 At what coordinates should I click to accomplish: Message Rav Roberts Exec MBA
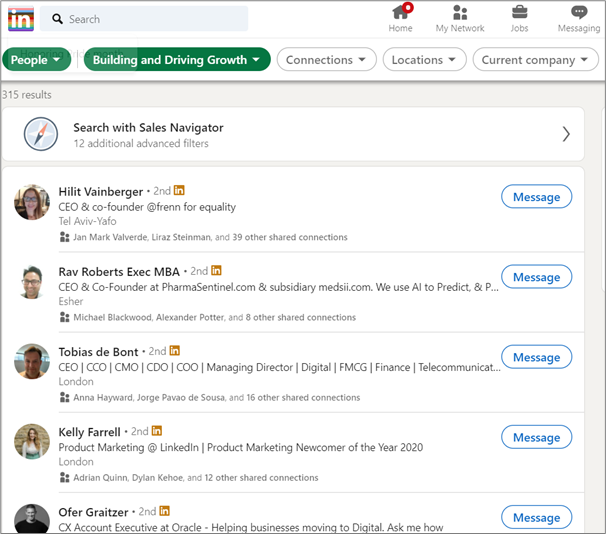536,277
